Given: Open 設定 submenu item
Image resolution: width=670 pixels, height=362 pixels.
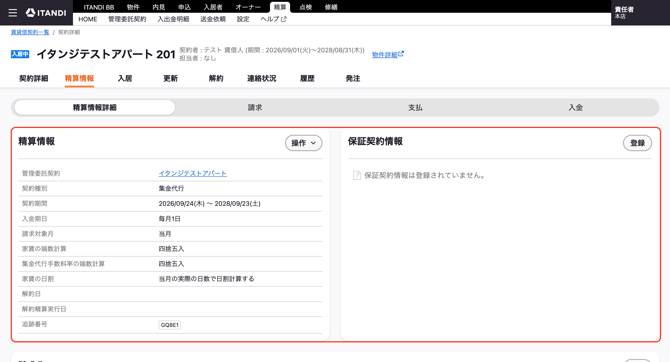Looking at the screenshot, I should pyautogui.click(x=243, y=19).
